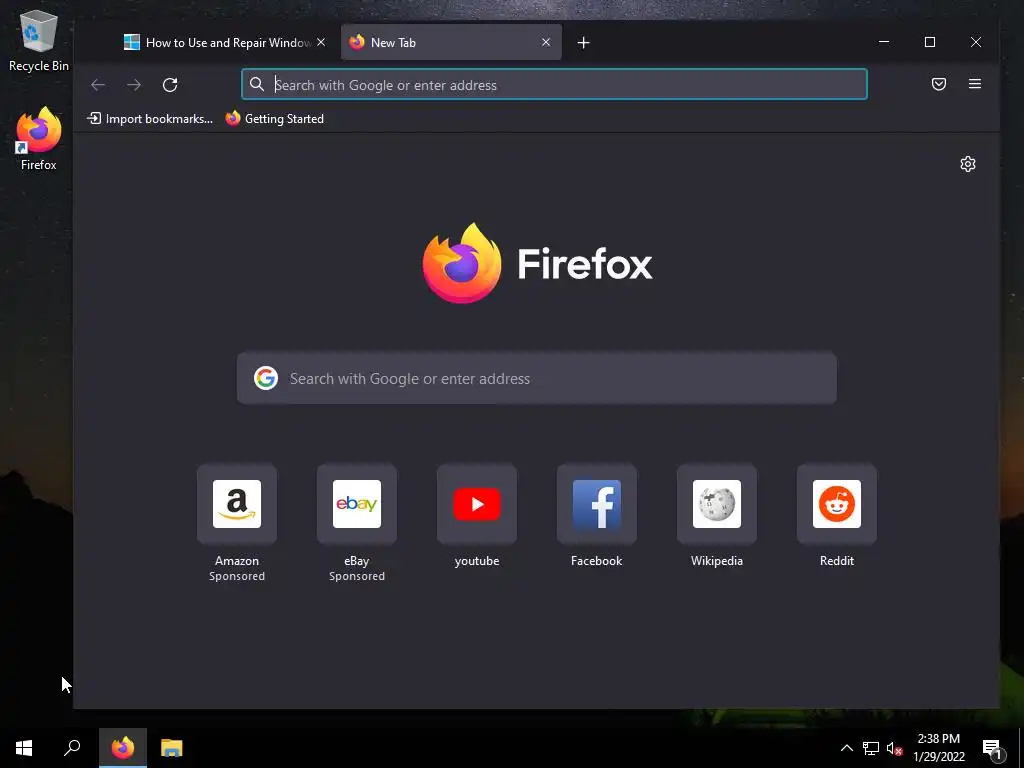1024x768 pixels.
Task: Open a new tab with plus button
Action: coord(584,42)
